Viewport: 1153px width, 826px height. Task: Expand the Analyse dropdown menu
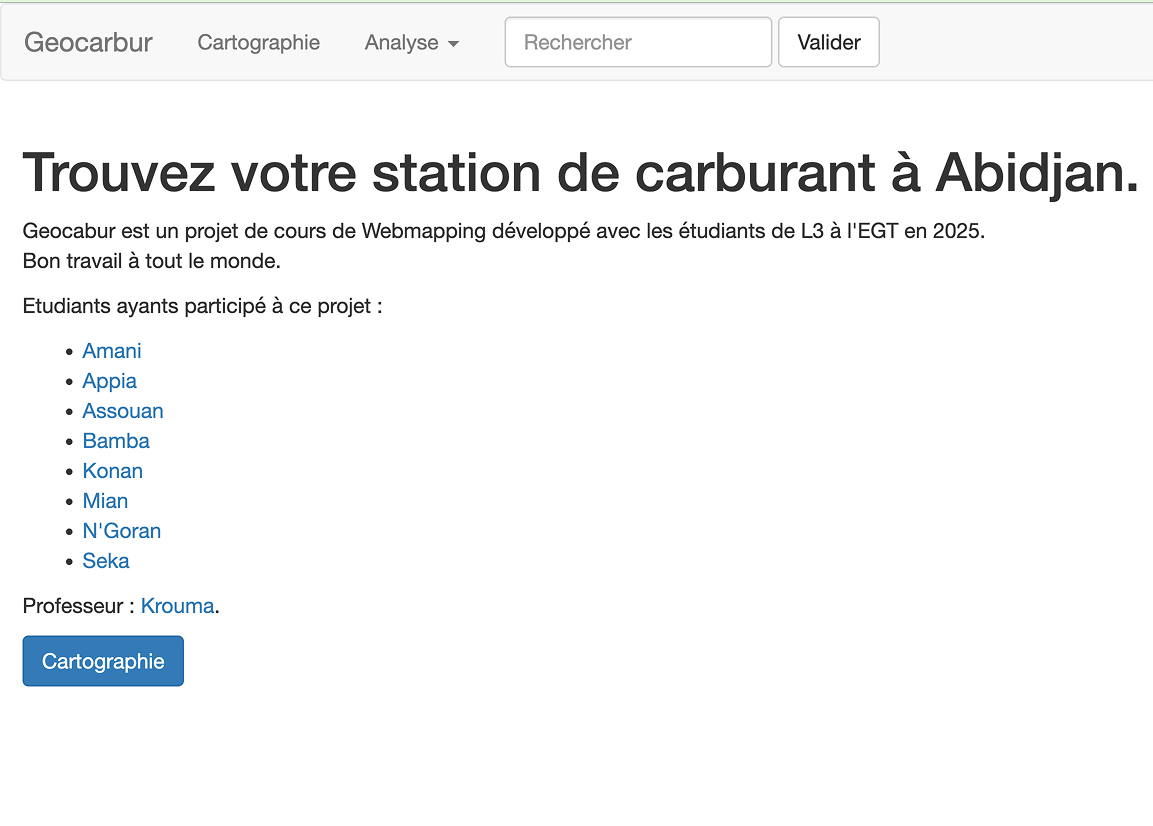(x=411, y=43)
